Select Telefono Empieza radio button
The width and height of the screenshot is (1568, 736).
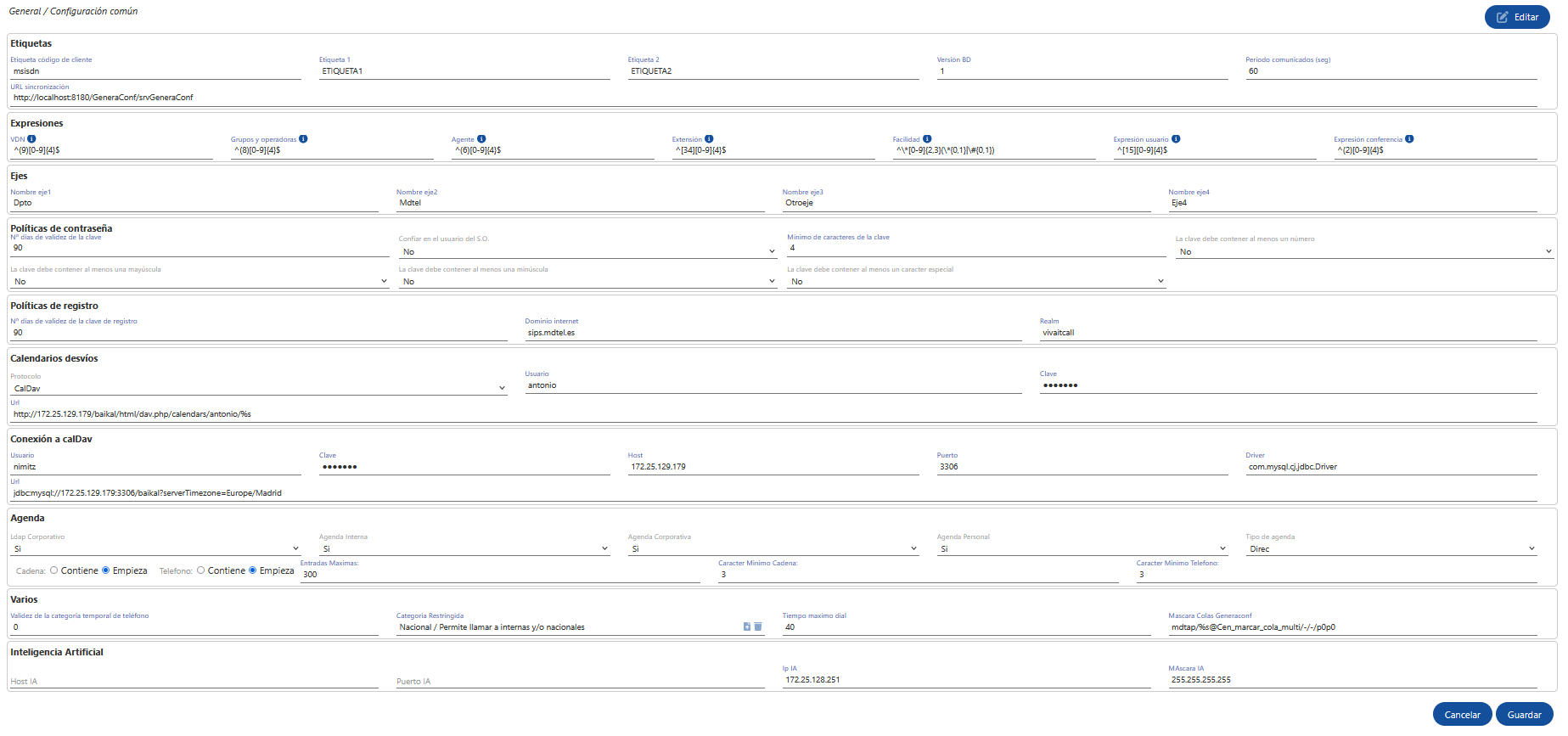253,570
